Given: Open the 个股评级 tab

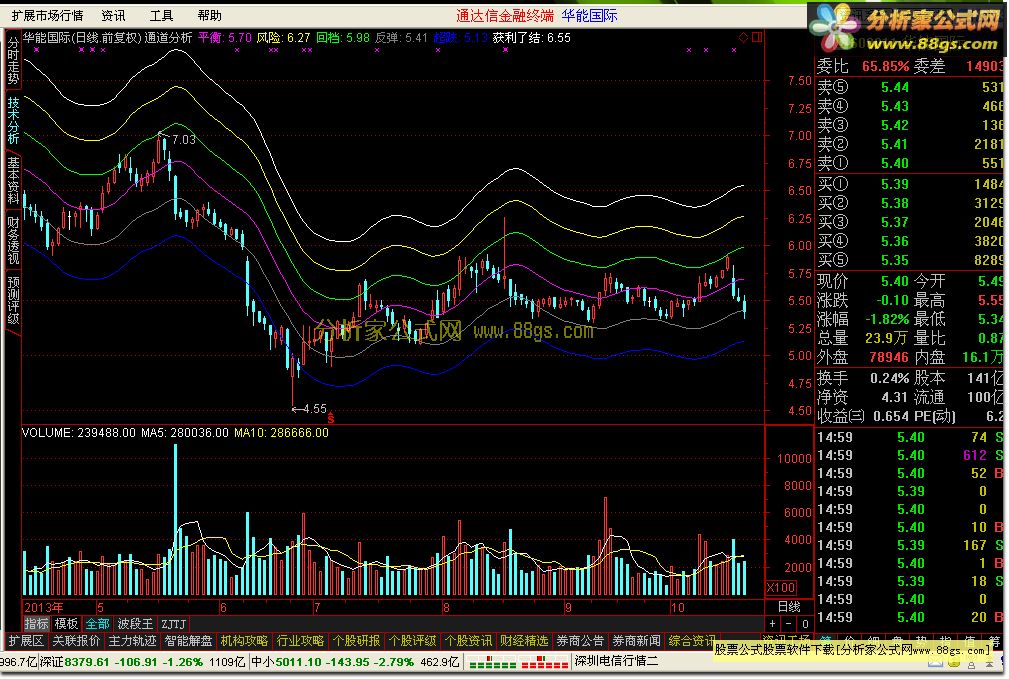Looking at the screenshot, I should (x=412, y=641).
